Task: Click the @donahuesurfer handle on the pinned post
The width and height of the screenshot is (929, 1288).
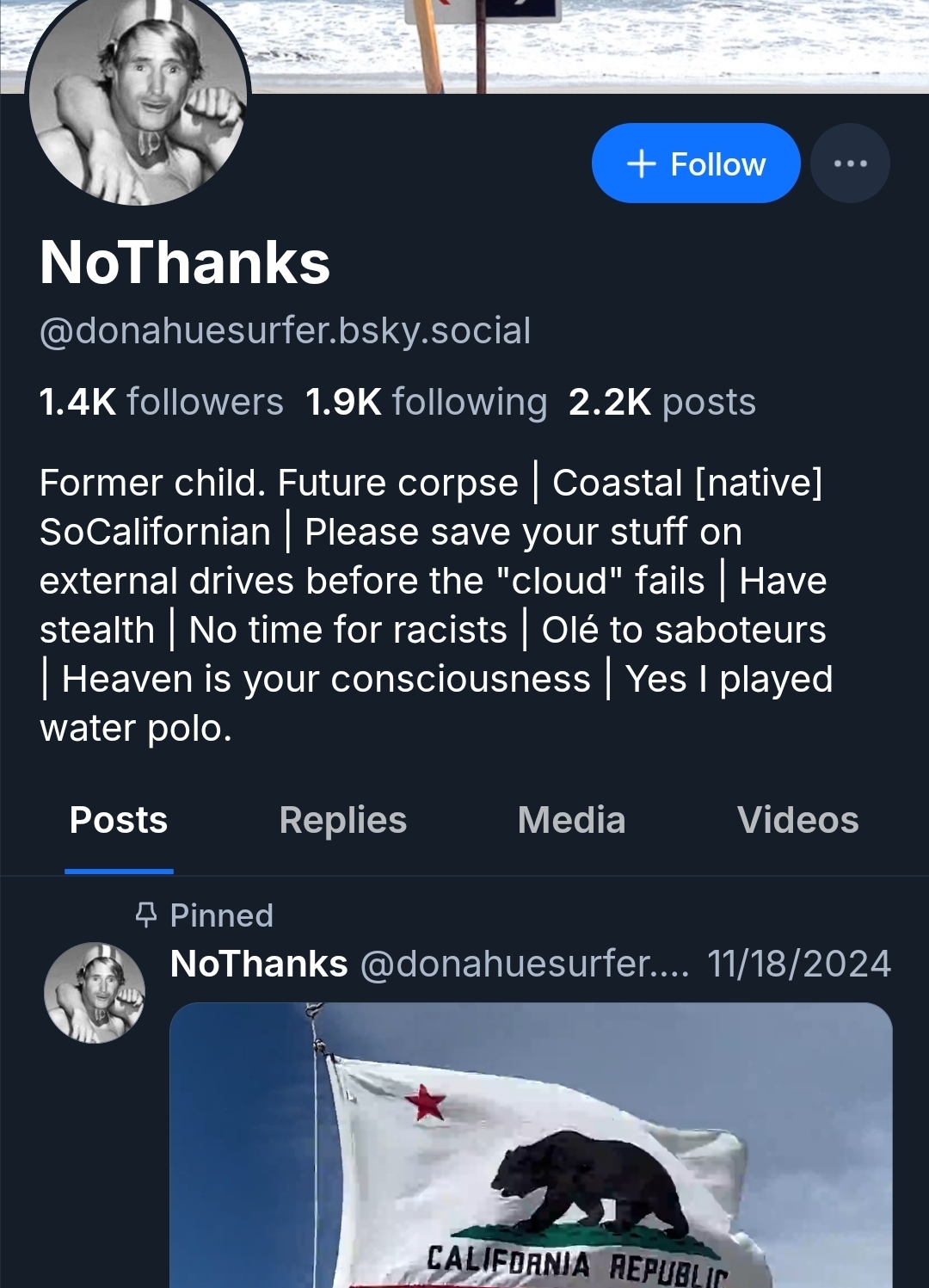Action: (x=524, y=964)
